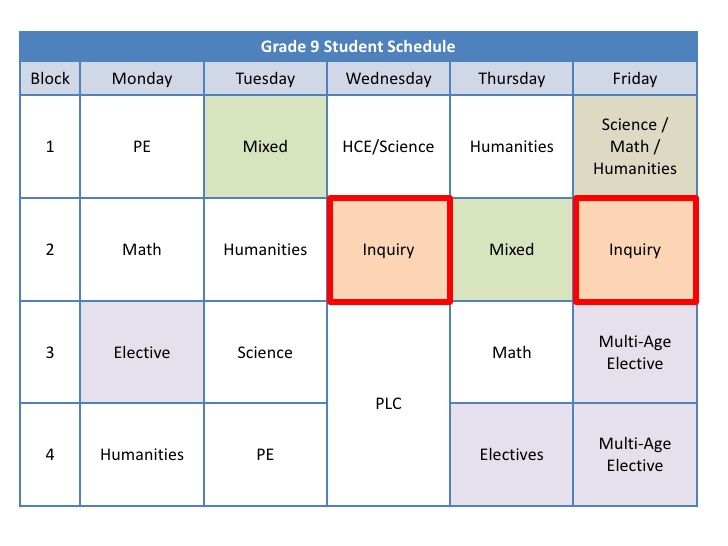Viewport: 728px width, 546px height.
Task: Select Monday's purple Elective cell
Action: coord(142,352)
